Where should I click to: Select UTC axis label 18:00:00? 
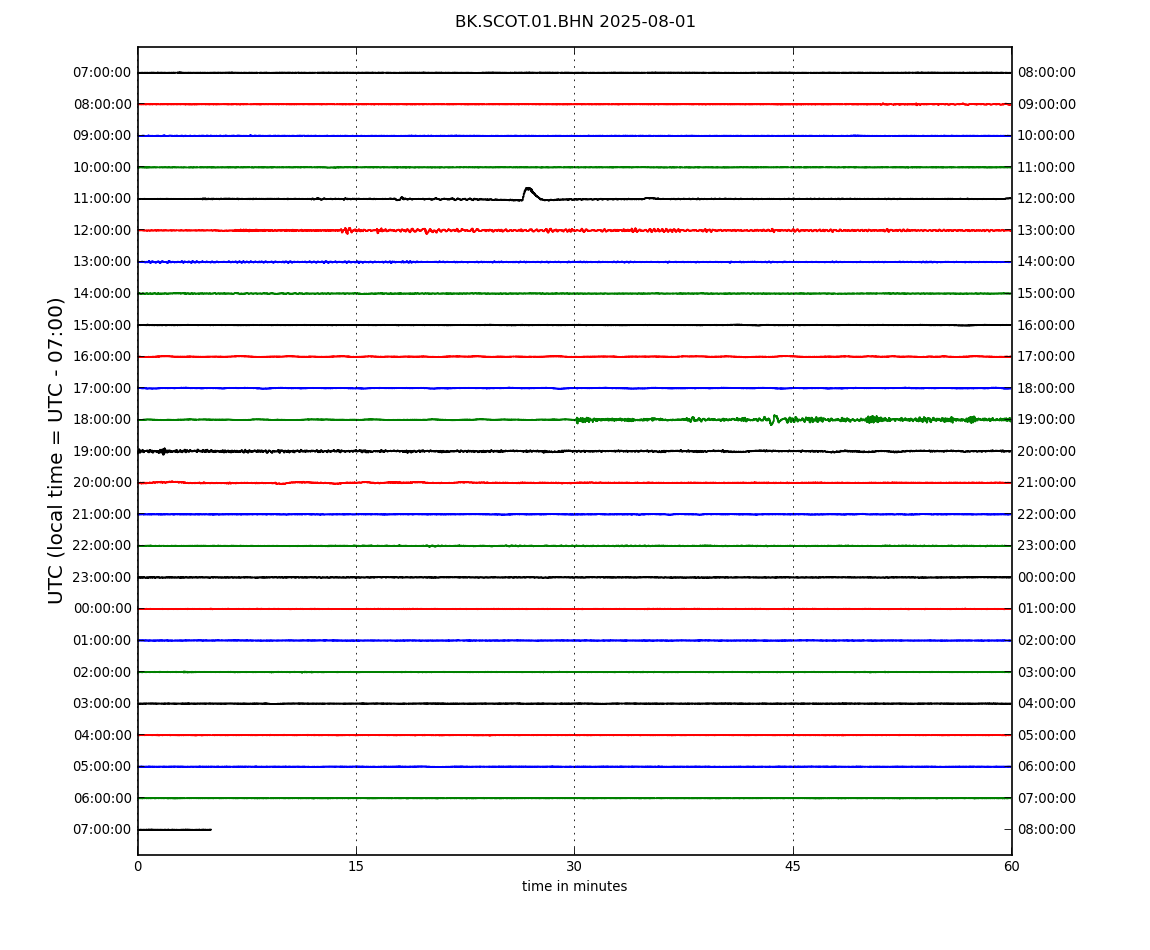103,420
